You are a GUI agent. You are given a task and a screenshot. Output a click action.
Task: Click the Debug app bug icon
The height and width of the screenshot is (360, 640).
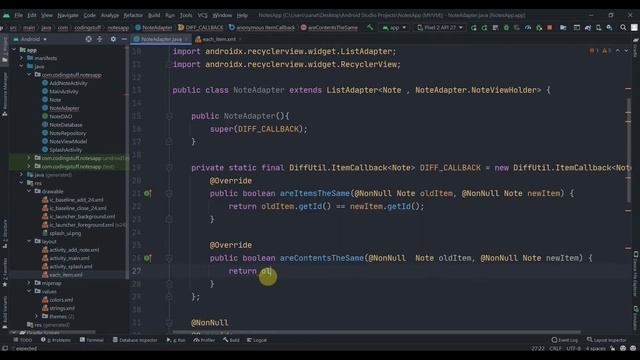(506, 28)
